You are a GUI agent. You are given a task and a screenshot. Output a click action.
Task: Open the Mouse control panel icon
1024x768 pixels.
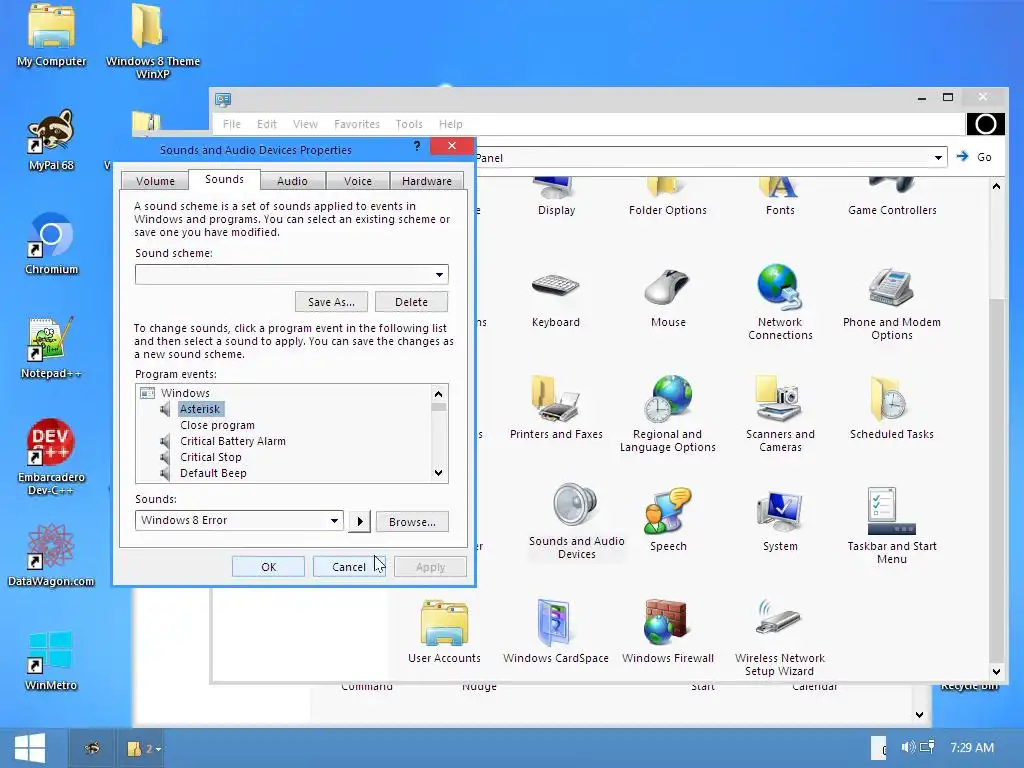pyautogui.click(x=667, y=298)
